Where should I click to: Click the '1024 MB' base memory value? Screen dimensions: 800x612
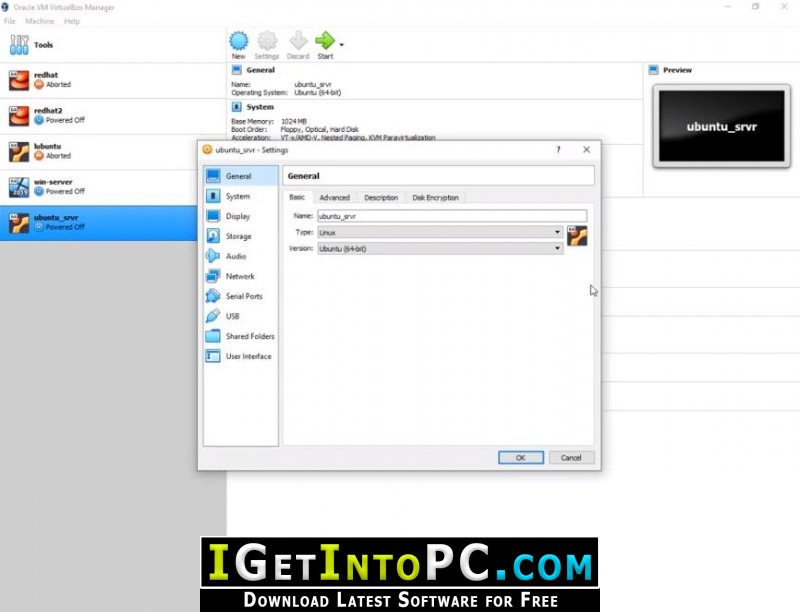(294, 121)
